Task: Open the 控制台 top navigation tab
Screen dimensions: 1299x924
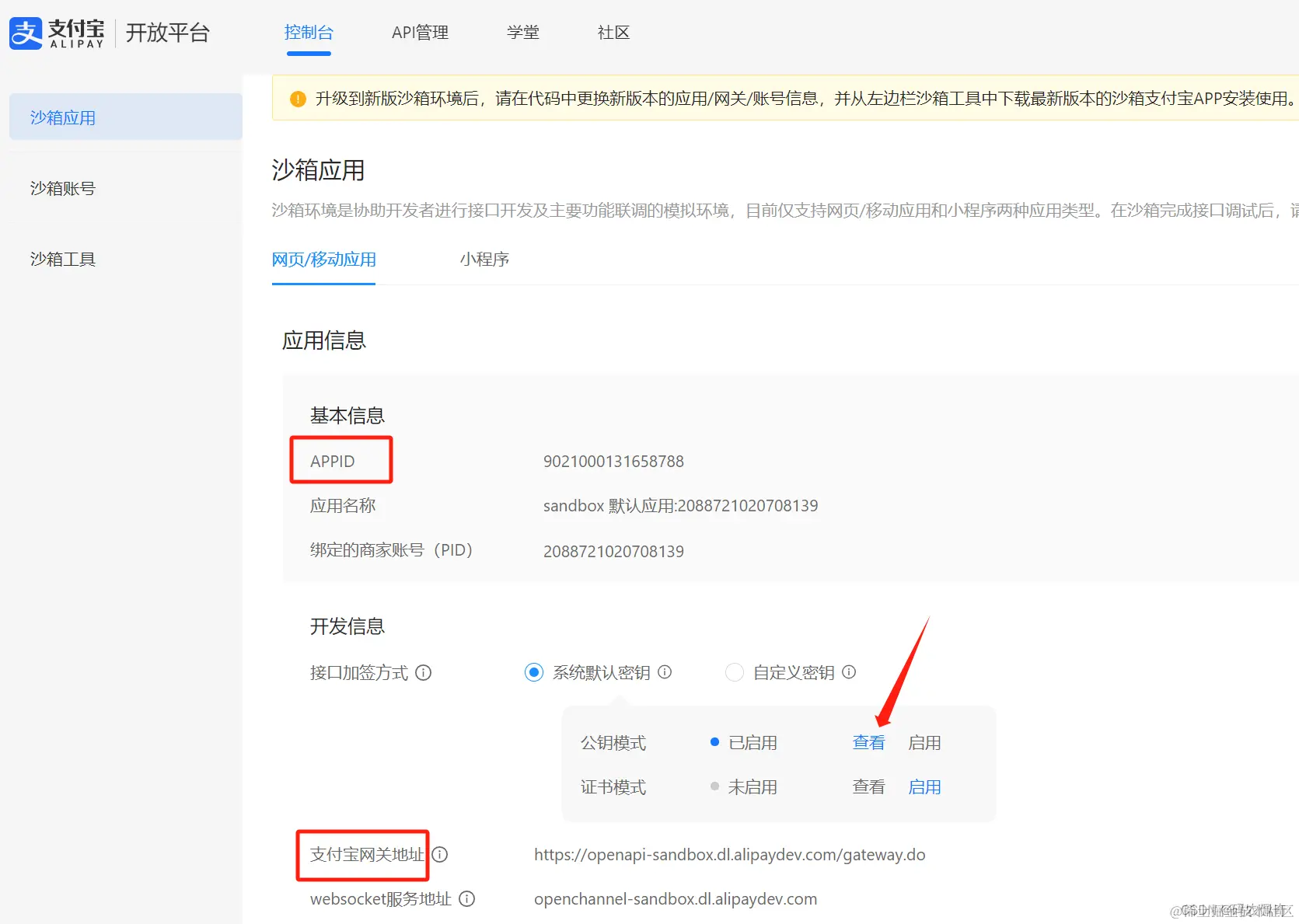Action: [309, 33]
